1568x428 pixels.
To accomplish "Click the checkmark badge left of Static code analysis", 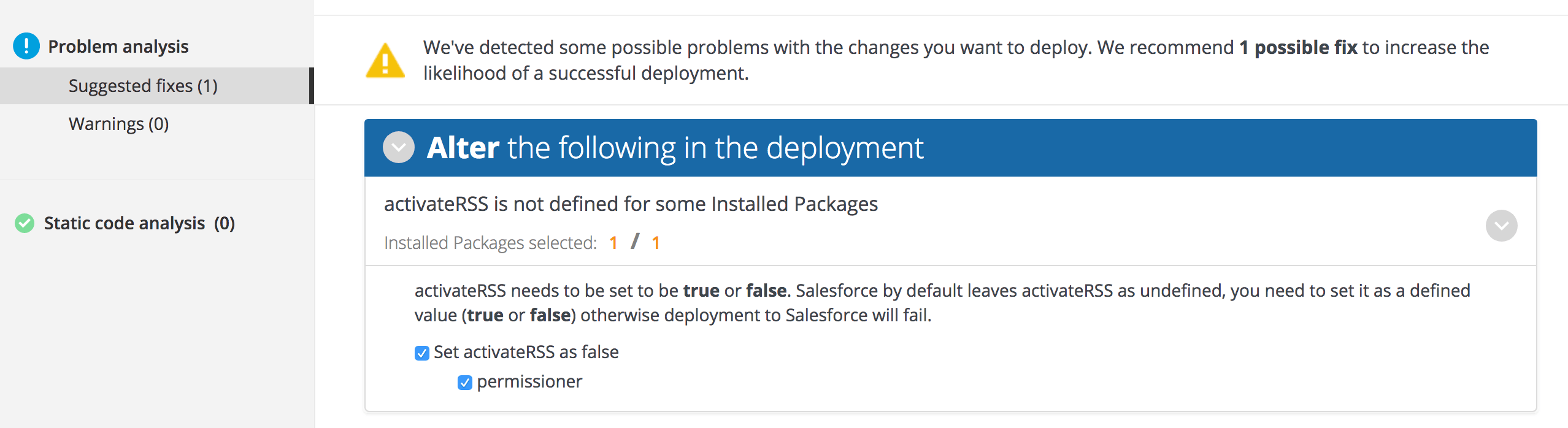I will click(x=24, y=223).
